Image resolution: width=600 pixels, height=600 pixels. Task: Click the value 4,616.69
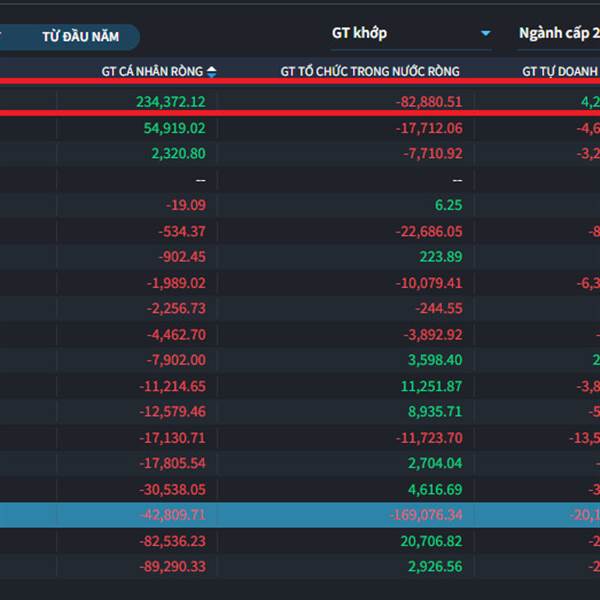click(x=435, y=490)
